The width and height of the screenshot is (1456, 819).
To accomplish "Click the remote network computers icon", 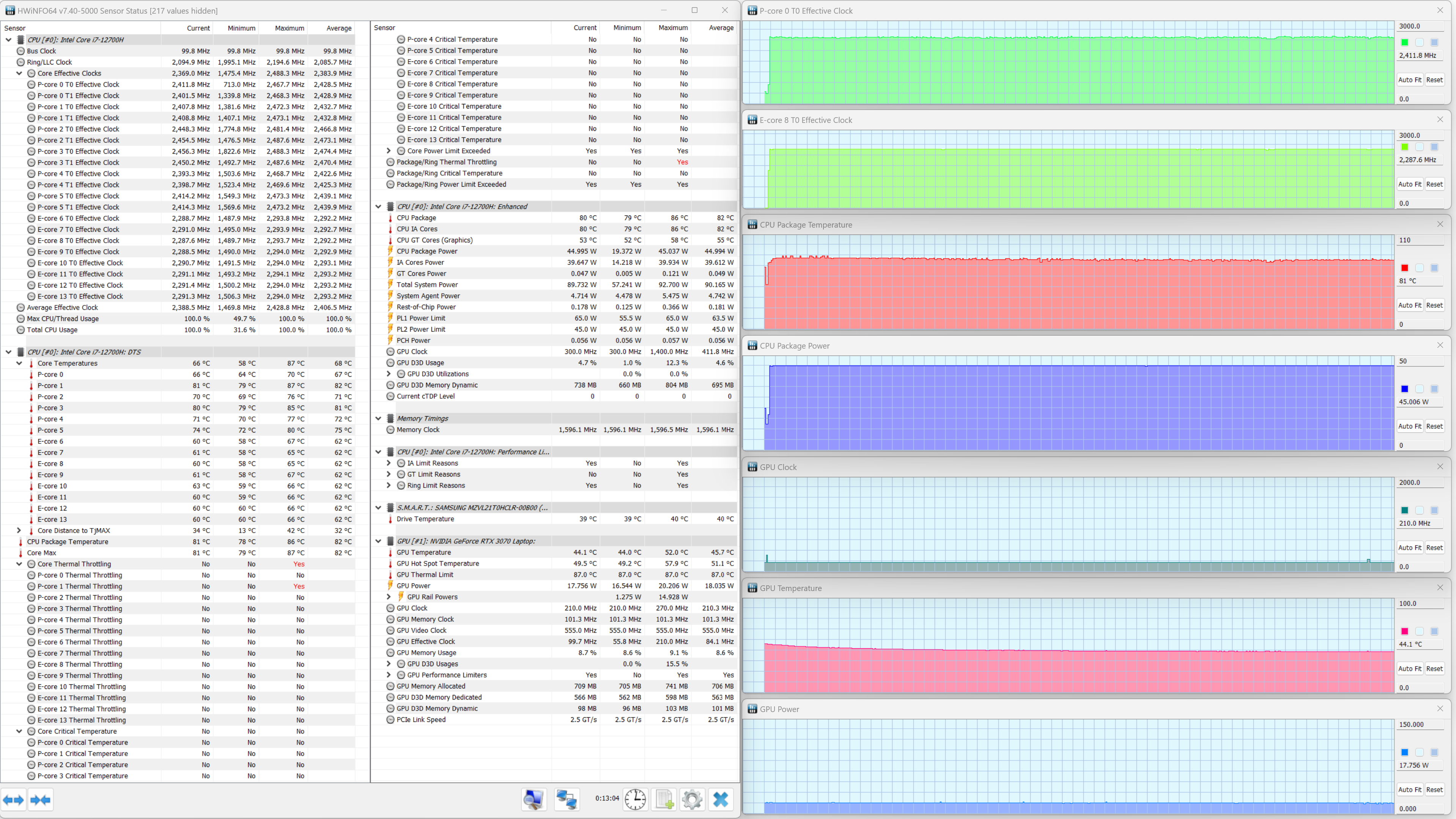I will point(566,799).
